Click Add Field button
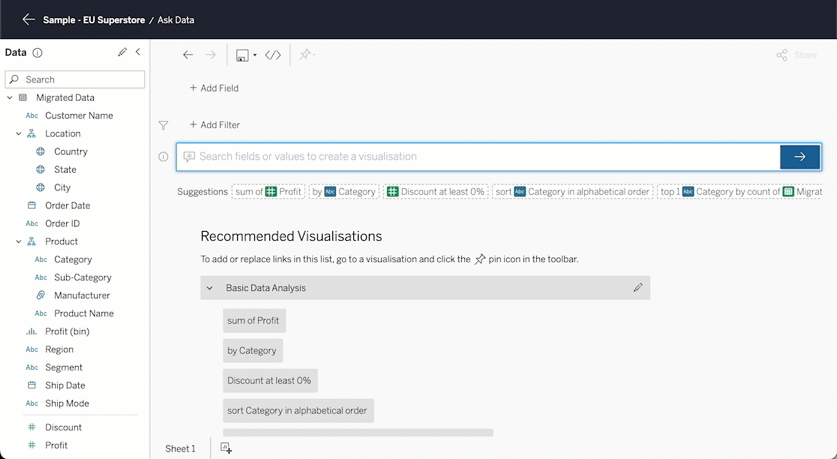Image resolution: width=837 pixels, height=459 pixels. point(214,88)
